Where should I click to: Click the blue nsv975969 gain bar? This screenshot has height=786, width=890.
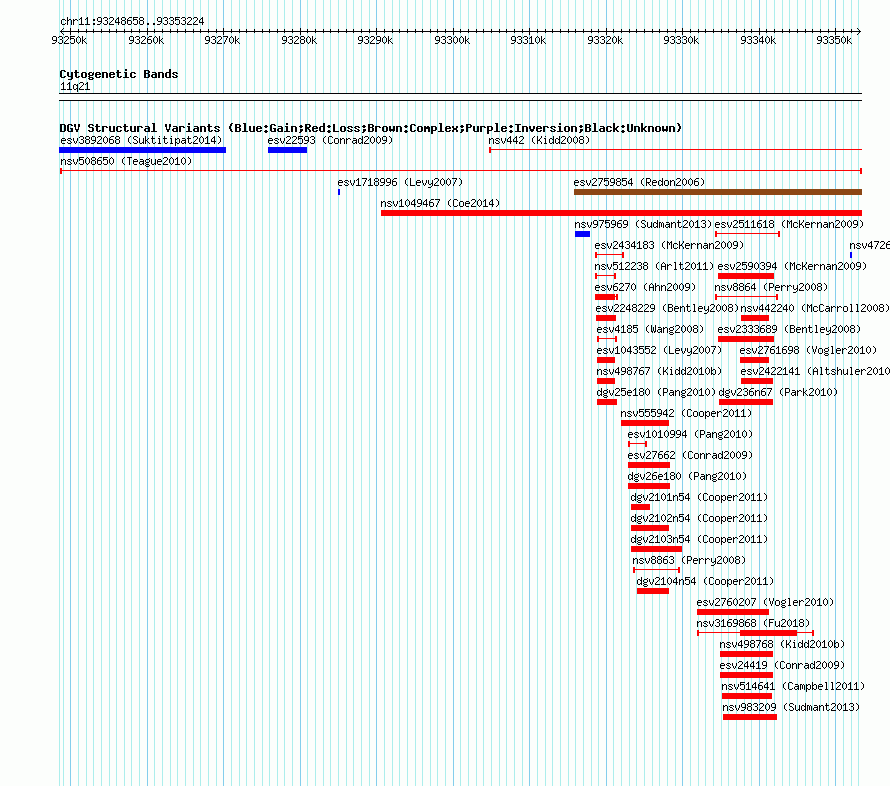[582, 234]
